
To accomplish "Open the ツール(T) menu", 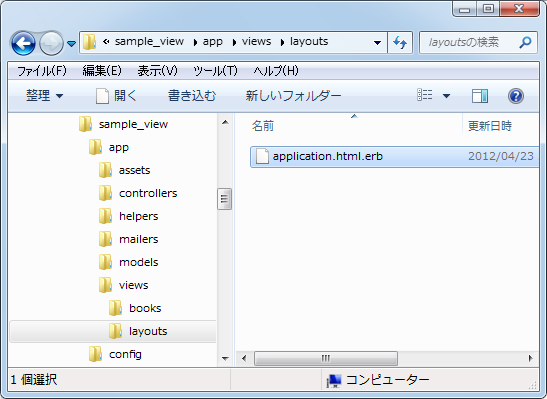I will pyautogui.click(x=215, y=71).
